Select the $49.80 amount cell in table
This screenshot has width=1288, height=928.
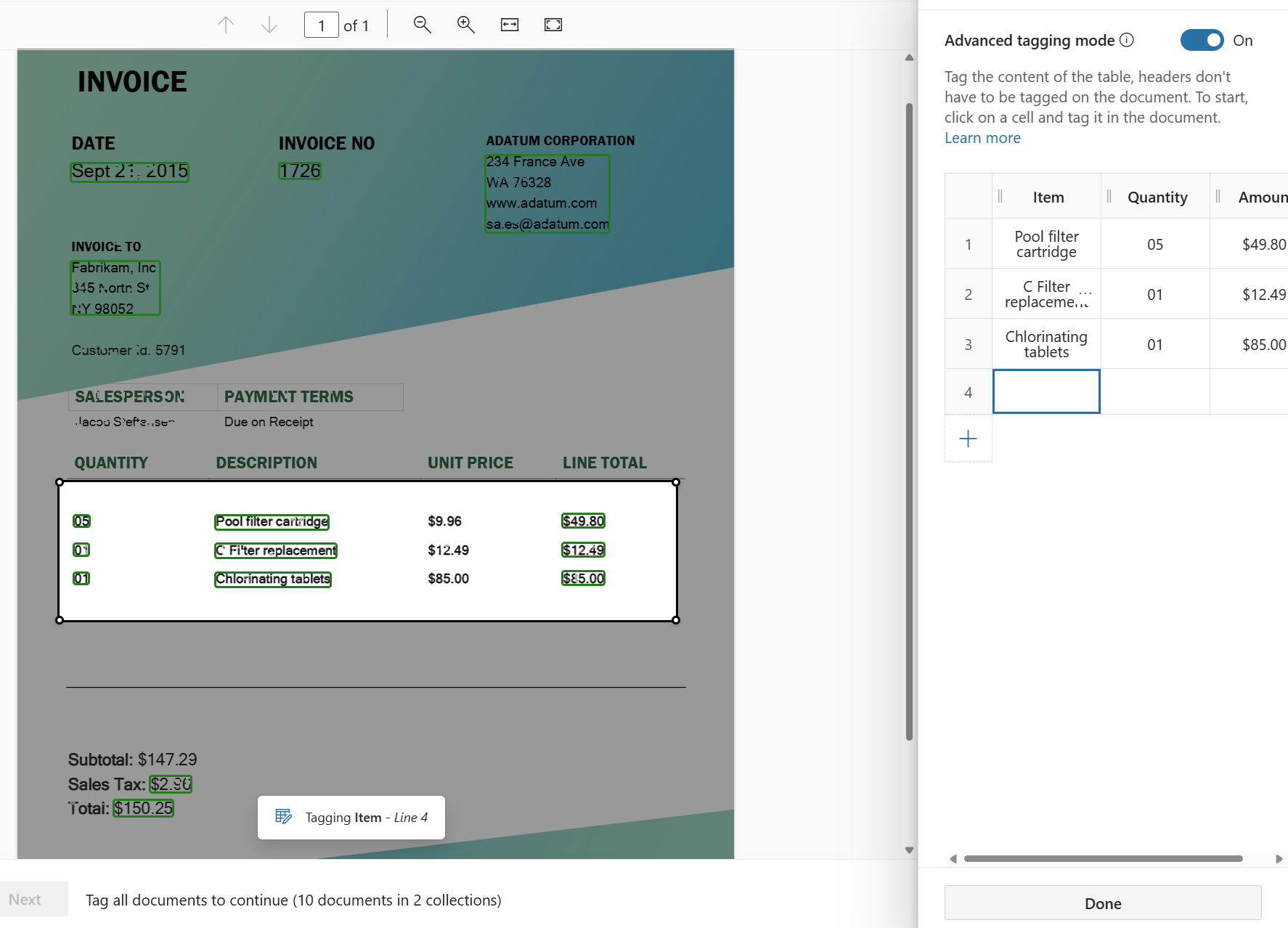click(1250, 244)
